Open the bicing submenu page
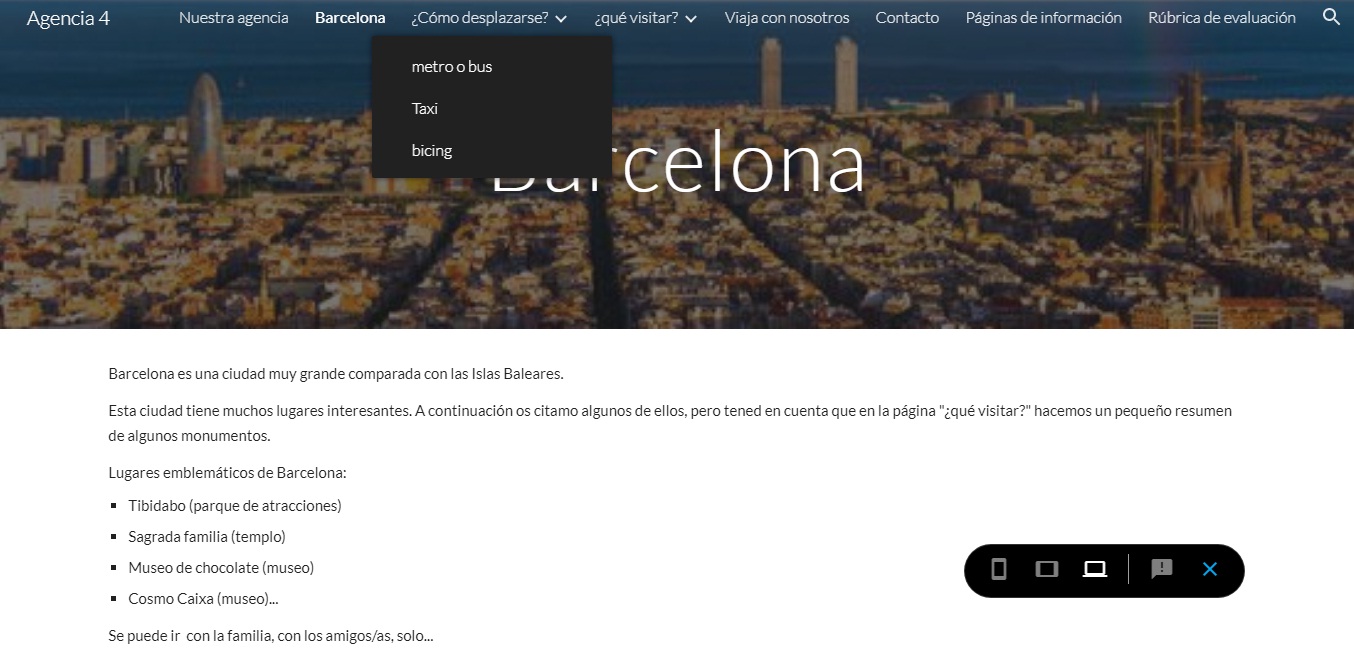 point(432,151)
